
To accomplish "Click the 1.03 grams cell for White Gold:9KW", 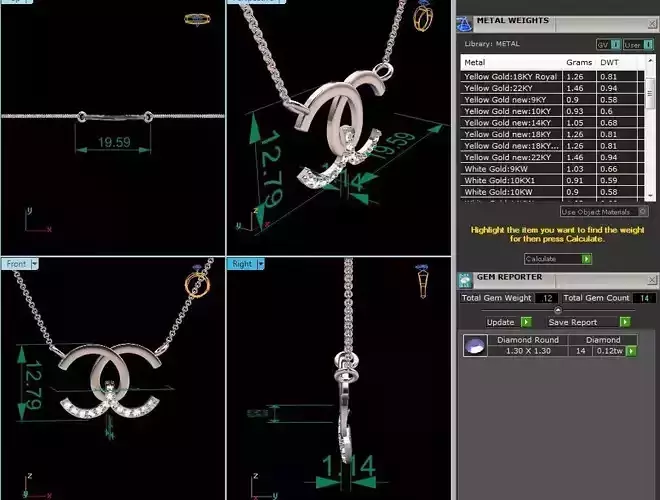I will [x=579, y=169].
